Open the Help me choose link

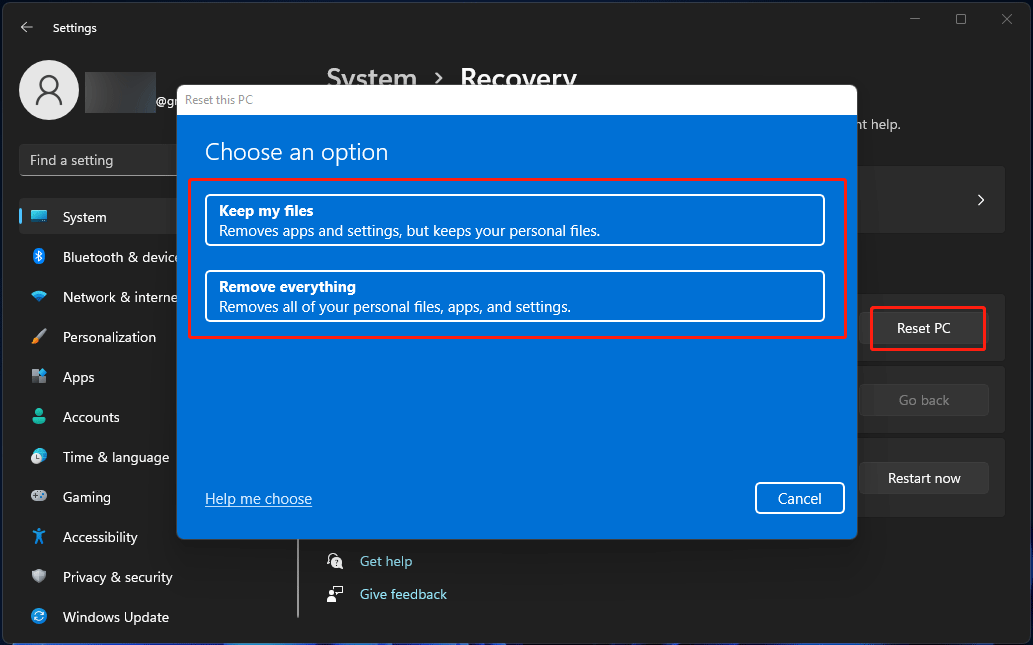click(258, 498)
